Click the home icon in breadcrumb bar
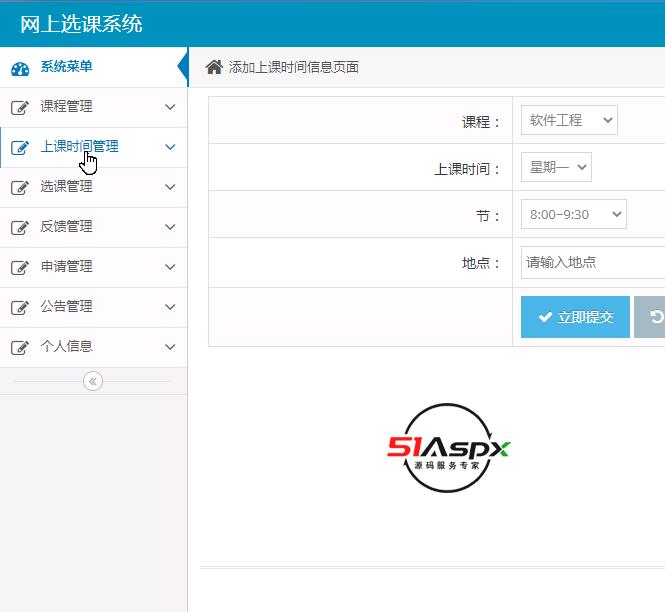This screenshot has width=665, height=612. (213, 67)
